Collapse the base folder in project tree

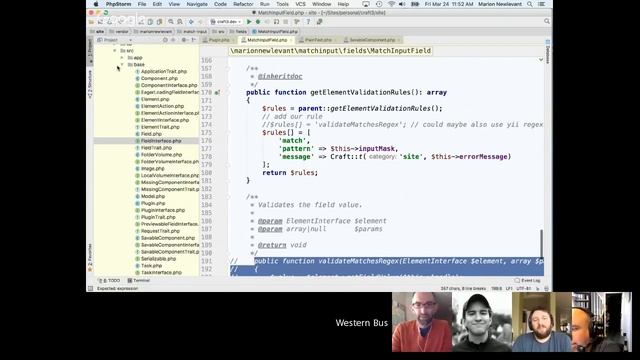[122, 64]
